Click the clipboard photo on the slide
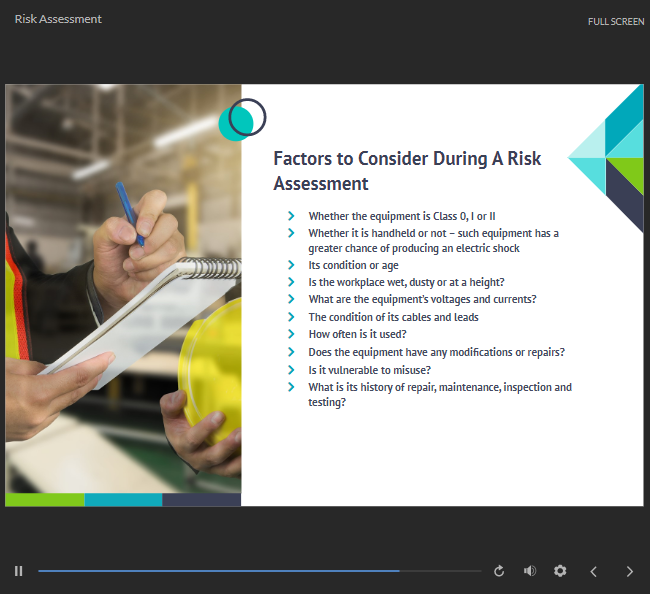 tap(123, 288)
